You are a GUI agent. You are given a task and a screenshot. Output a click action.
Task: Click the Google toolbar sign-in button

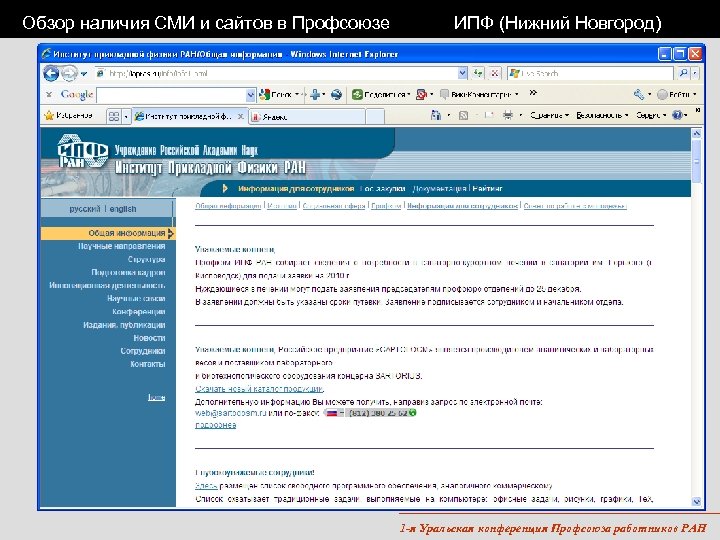[x=676, y=95]
